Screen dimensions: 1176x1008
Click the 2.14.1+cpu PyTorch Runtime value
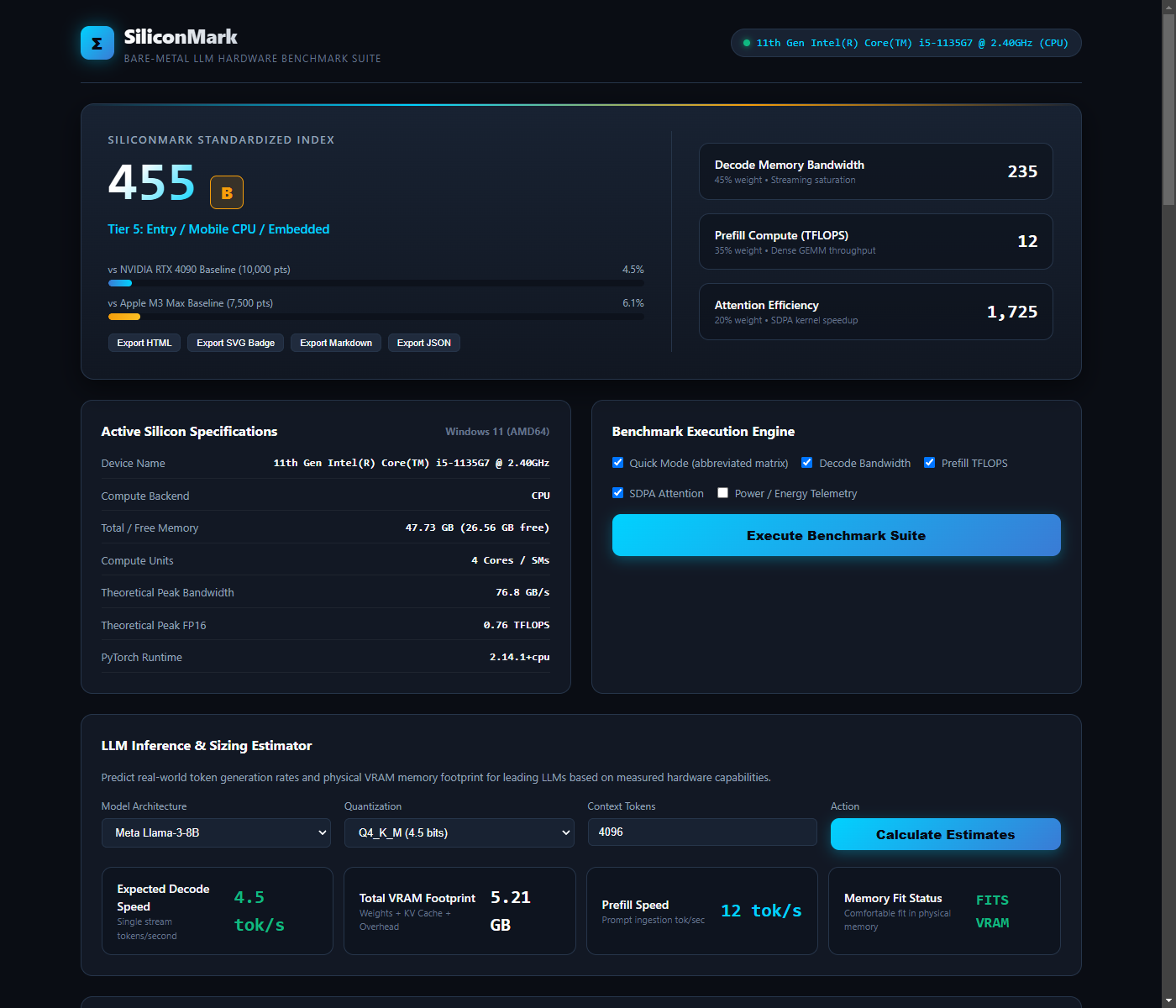[520, 657]
